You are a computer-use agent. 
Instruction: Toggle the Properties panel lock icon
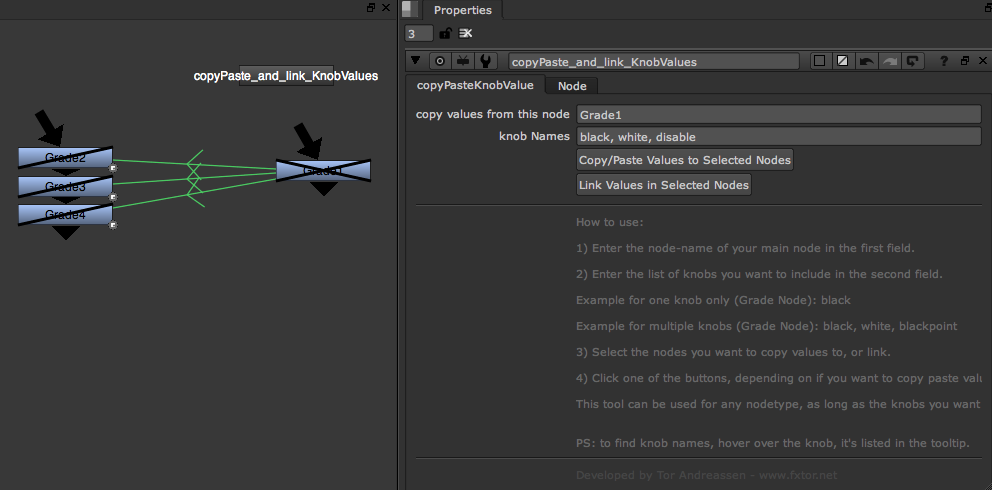click(x=445, y=33)
